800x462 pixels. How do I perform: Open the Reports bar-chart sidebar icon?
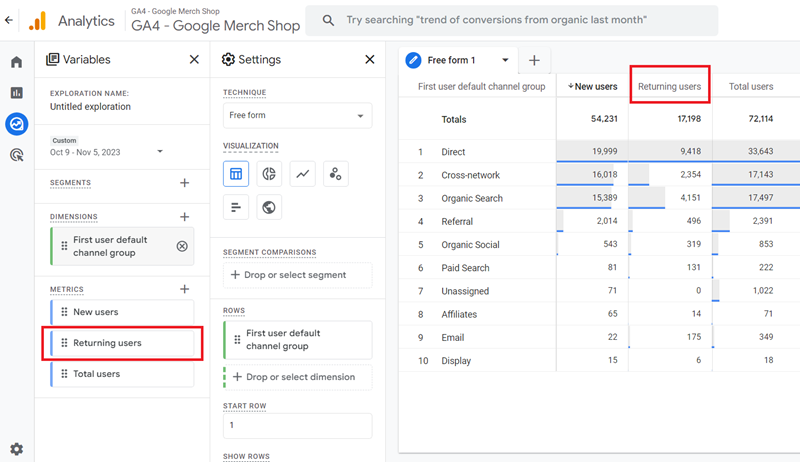click(x=17, y=93)
